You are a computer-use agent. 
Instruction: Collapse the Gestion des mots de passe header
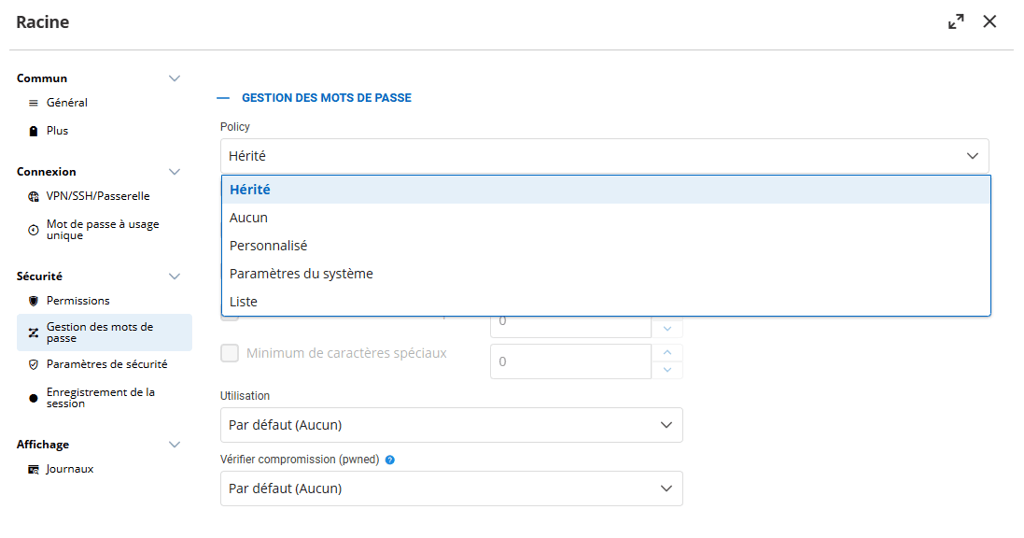(223, 98)
